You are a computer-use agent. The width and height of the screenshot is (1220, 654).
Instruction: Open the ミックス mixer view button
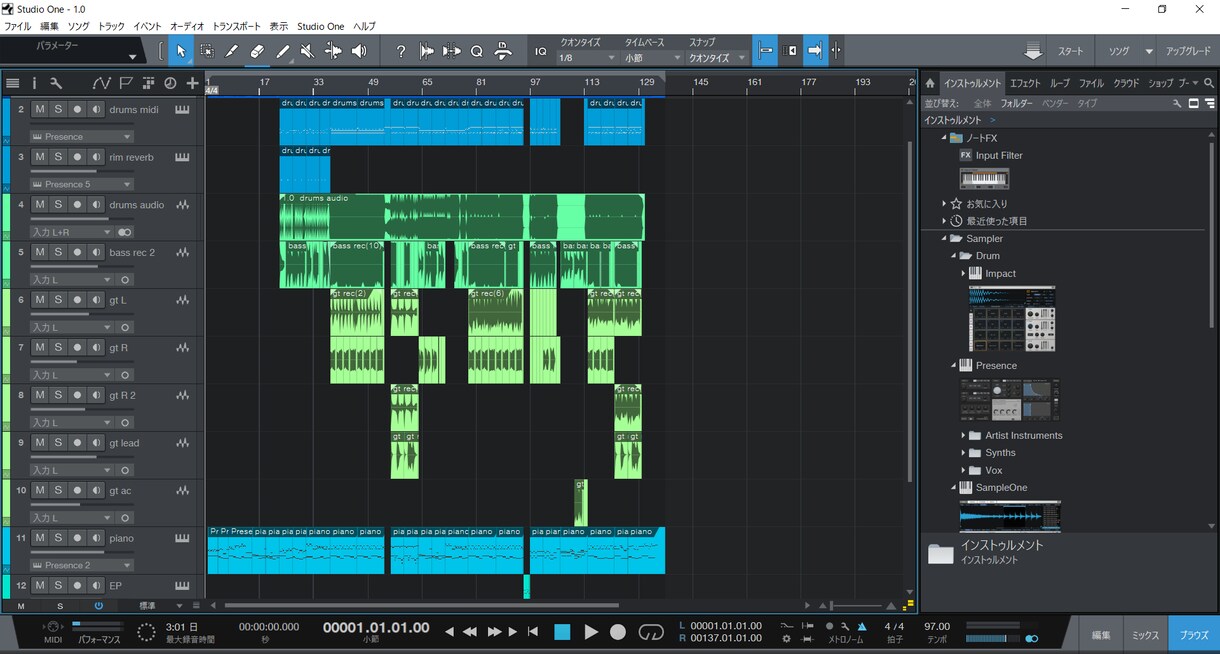(x=1145, y=635)
